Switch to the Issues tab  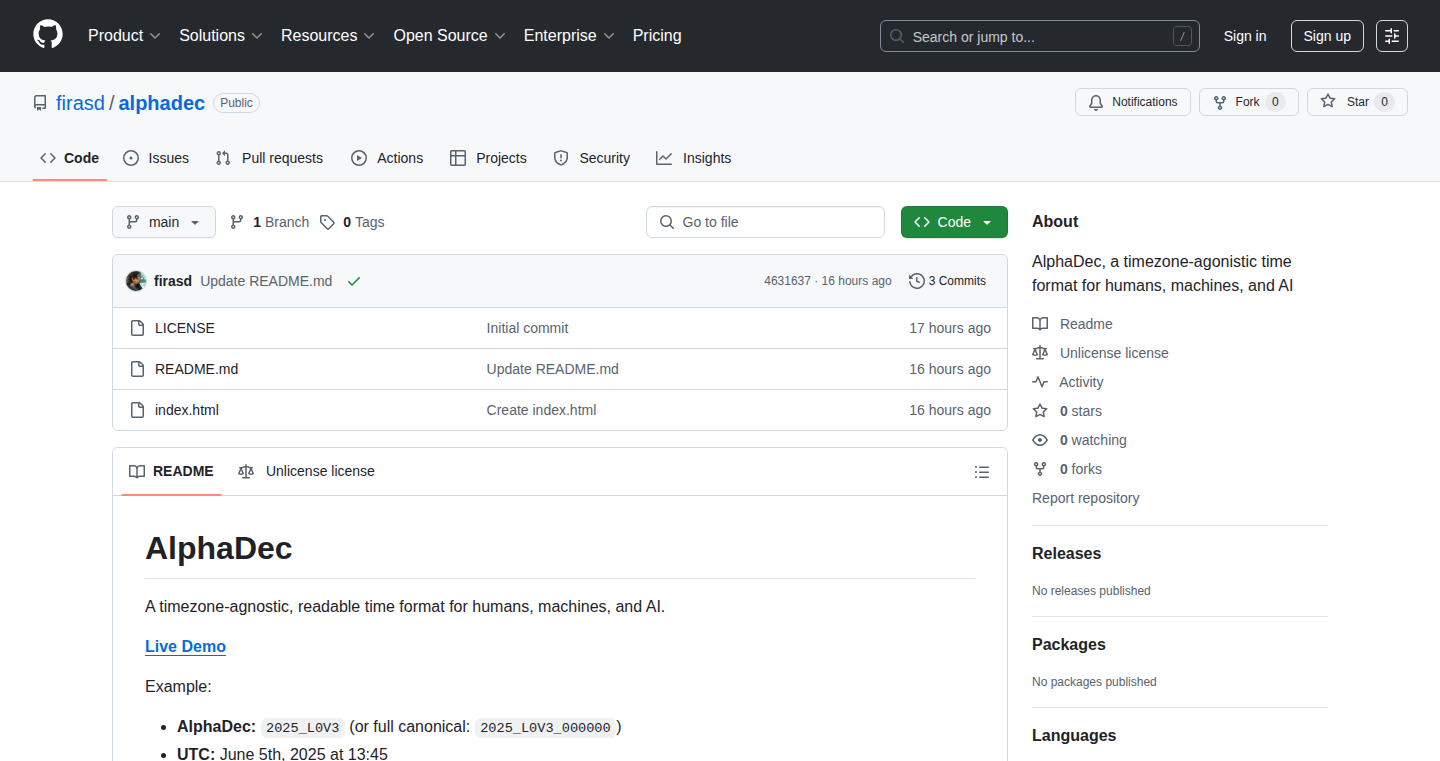click(x=156, y=158)
